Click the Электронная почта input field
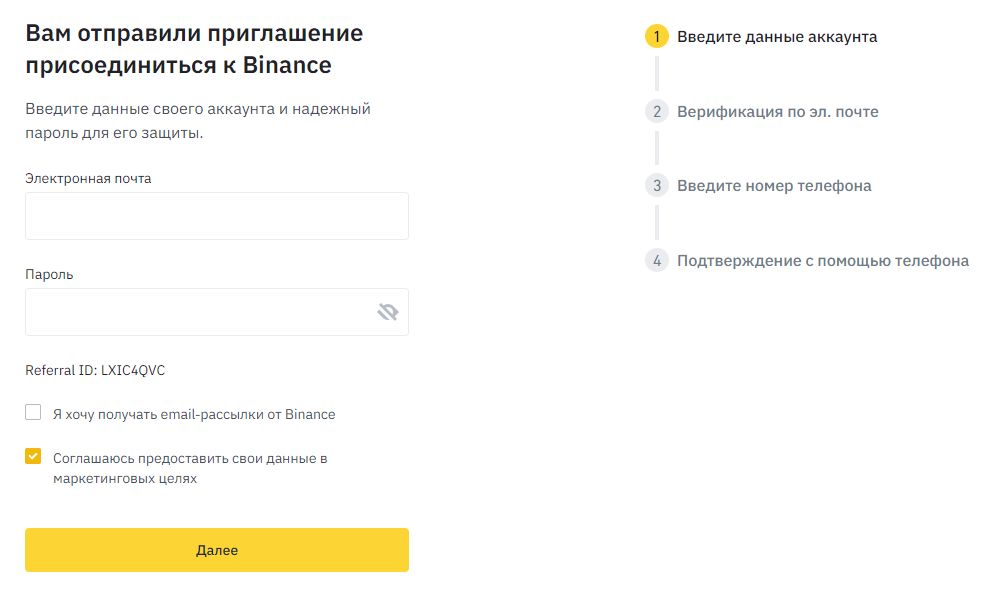 click(x=217, y=216)
